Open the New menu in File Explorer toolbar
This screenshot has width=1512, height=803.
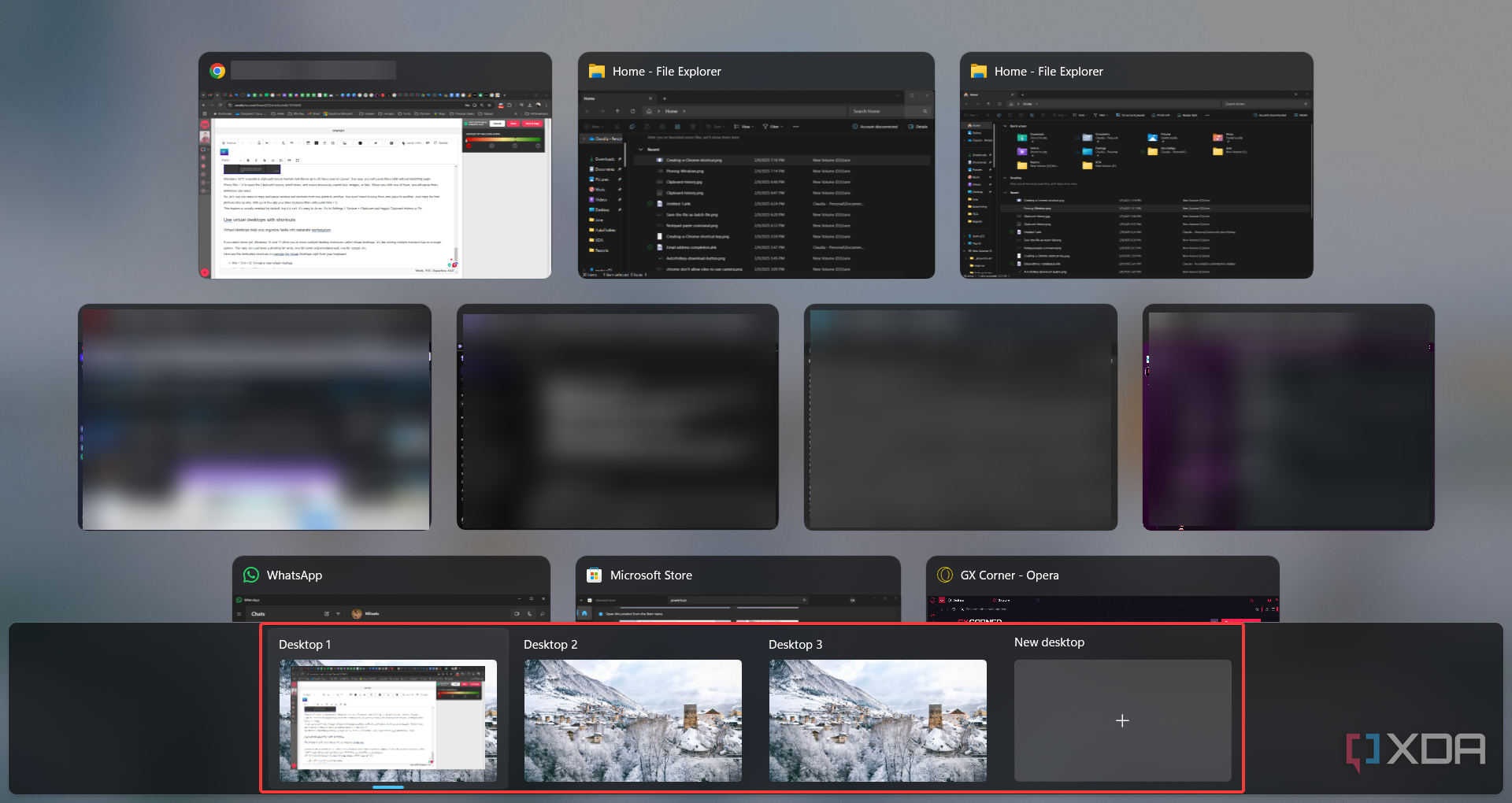tap(596, 127)
